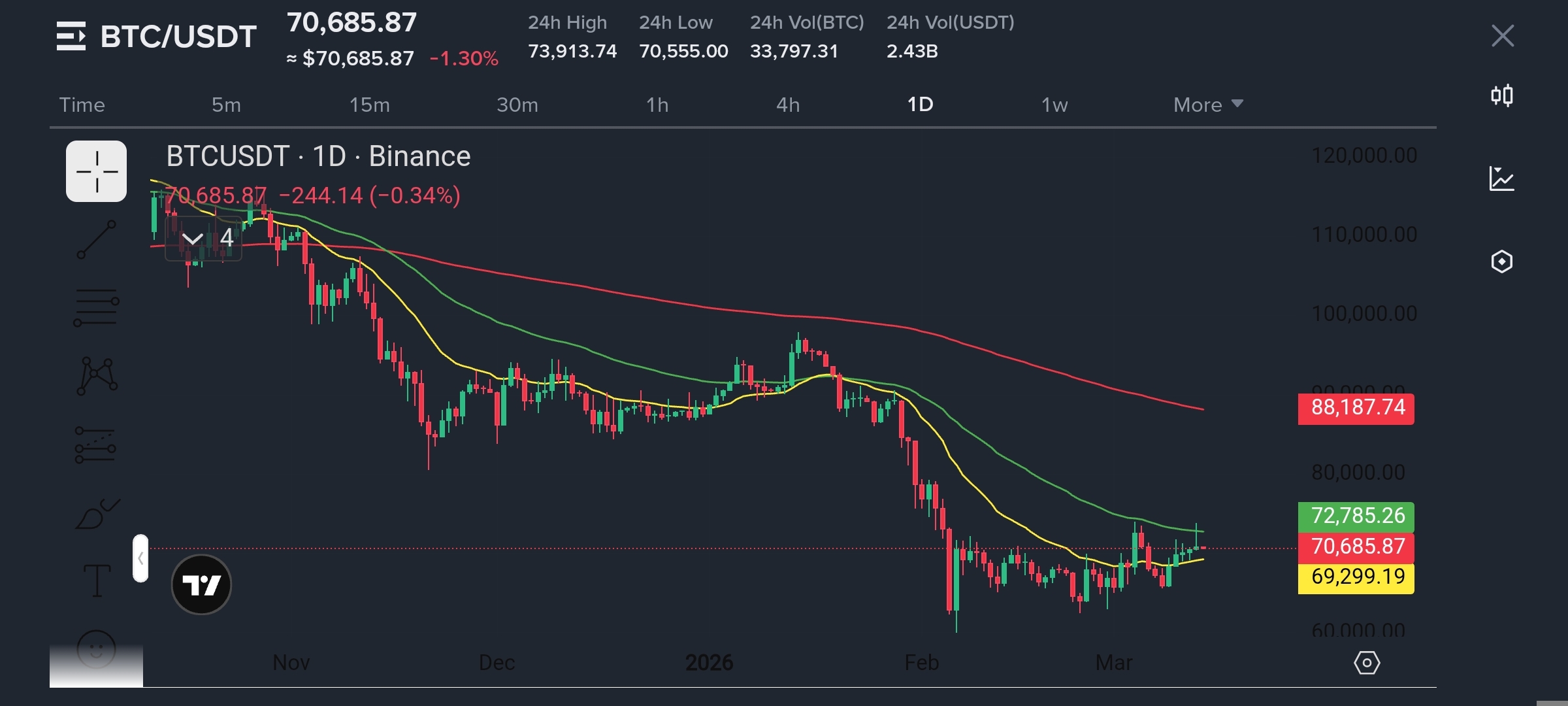
Task: Select the pattern drawing tool
Action: 97,376
